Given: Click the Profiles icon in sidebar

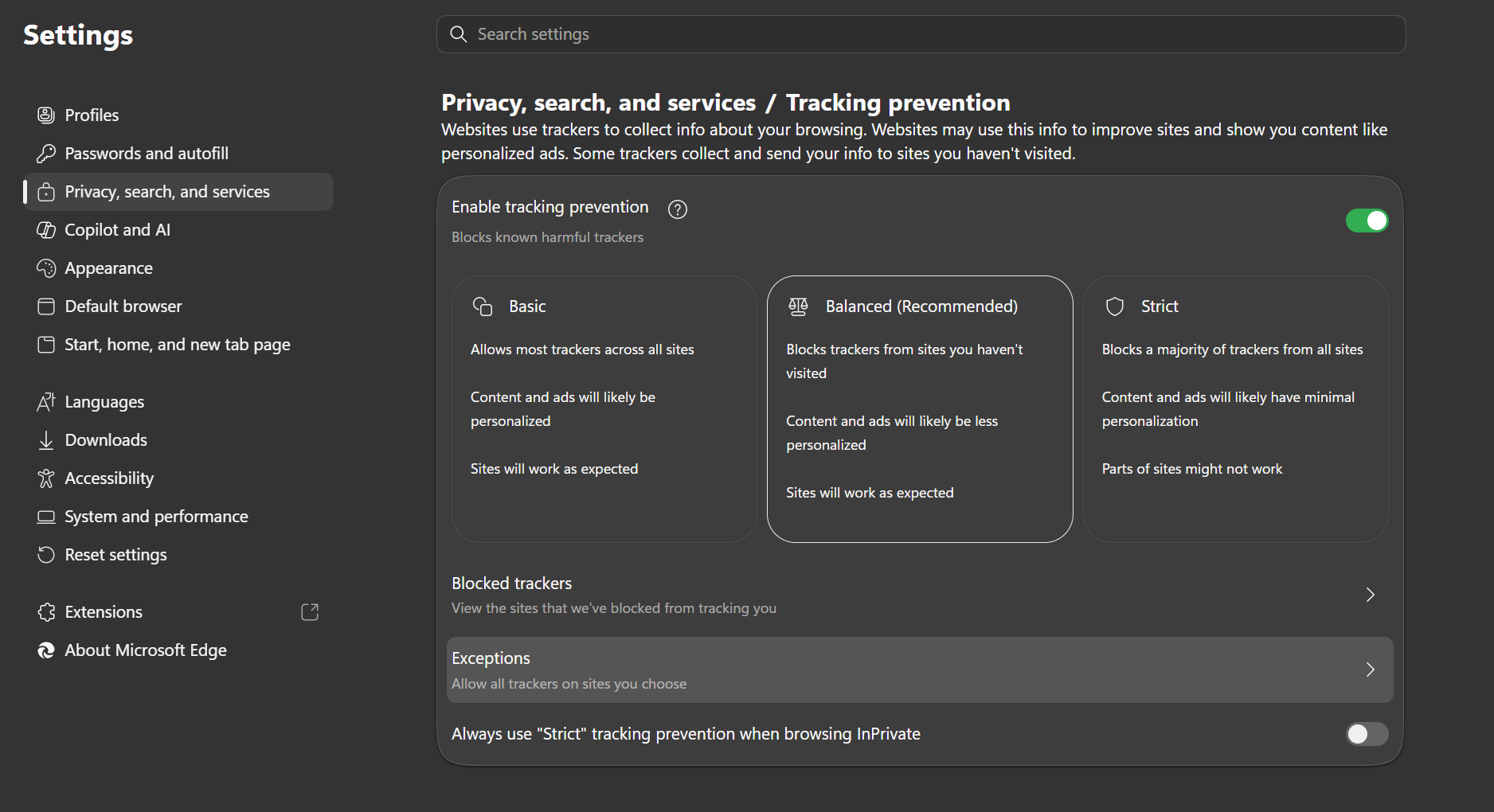Looking at the screenshot, I should [46, 115].
